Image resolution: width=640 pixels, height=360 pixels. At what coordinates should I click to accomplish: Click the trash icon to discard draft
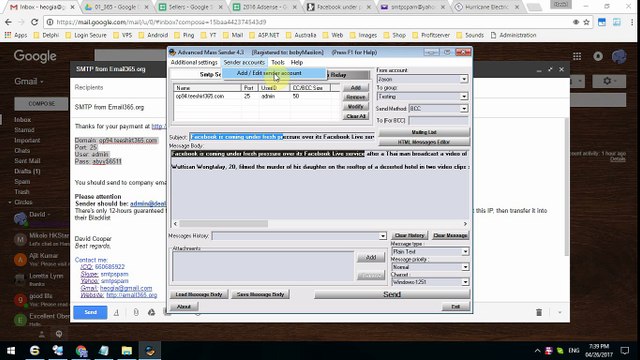pos(539,313)
